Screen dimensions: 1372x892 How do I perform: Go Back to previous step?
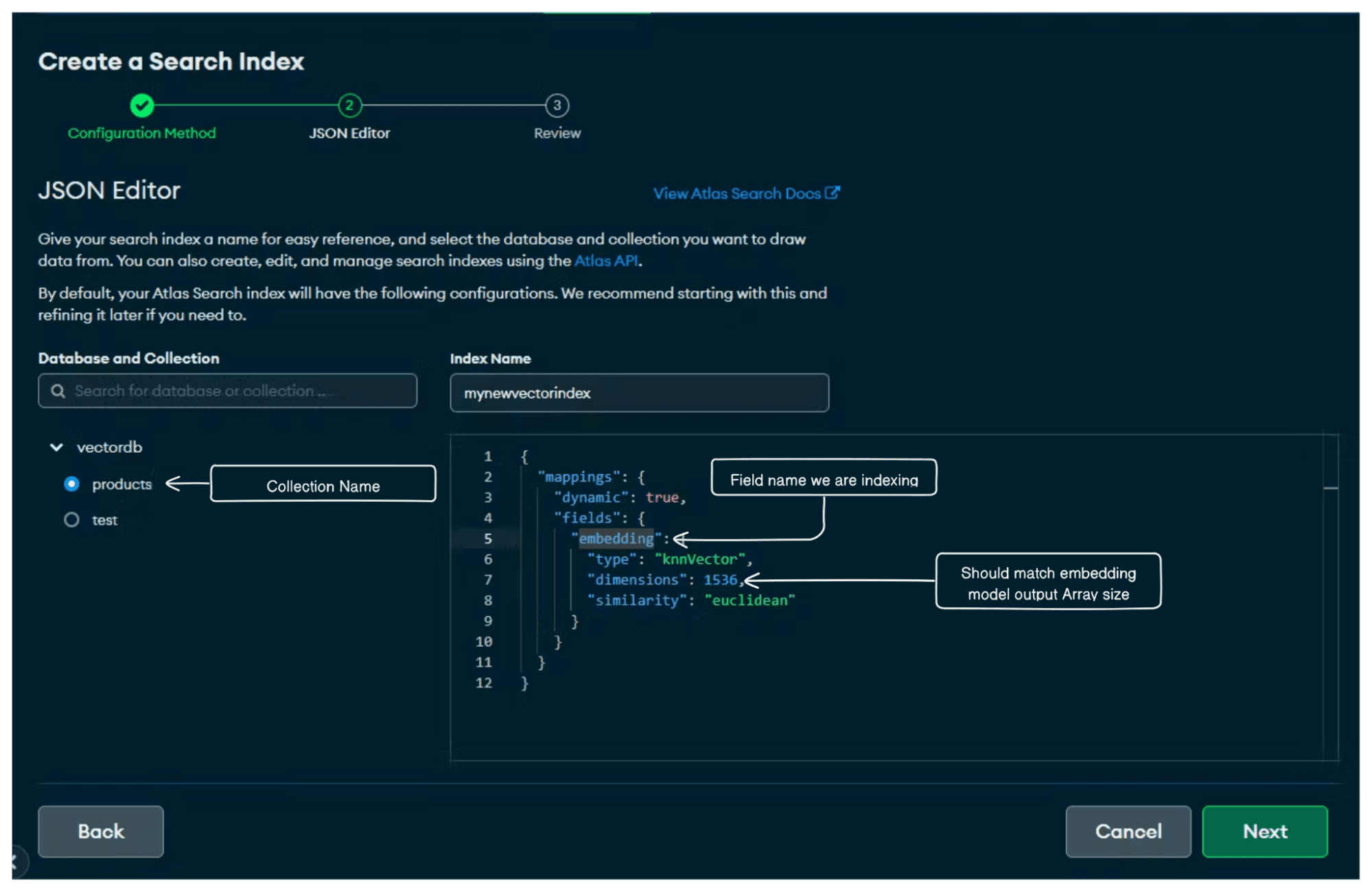pyautogui.click(x=101, y=831)
